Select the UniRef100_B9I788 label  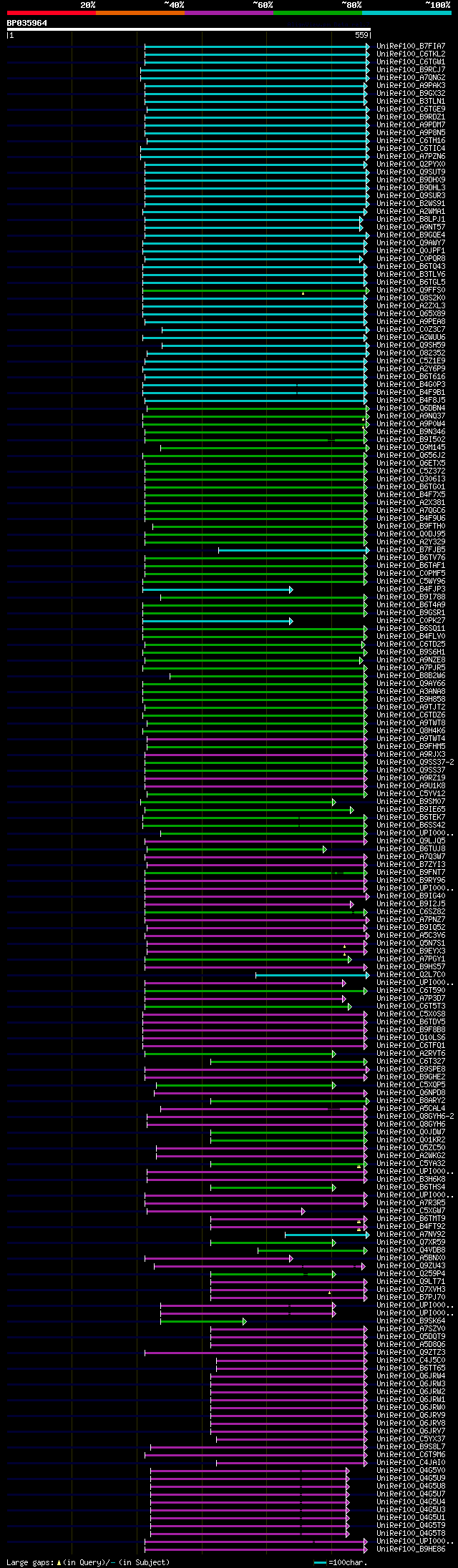pos(411,597)
